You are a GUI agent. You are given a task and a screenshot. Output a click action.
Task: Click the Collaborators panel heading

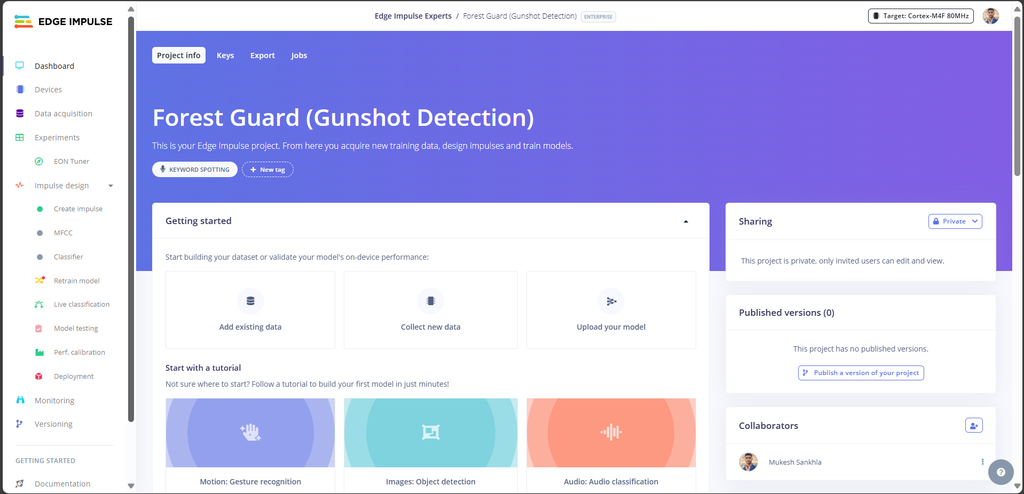tap(768, 426)
